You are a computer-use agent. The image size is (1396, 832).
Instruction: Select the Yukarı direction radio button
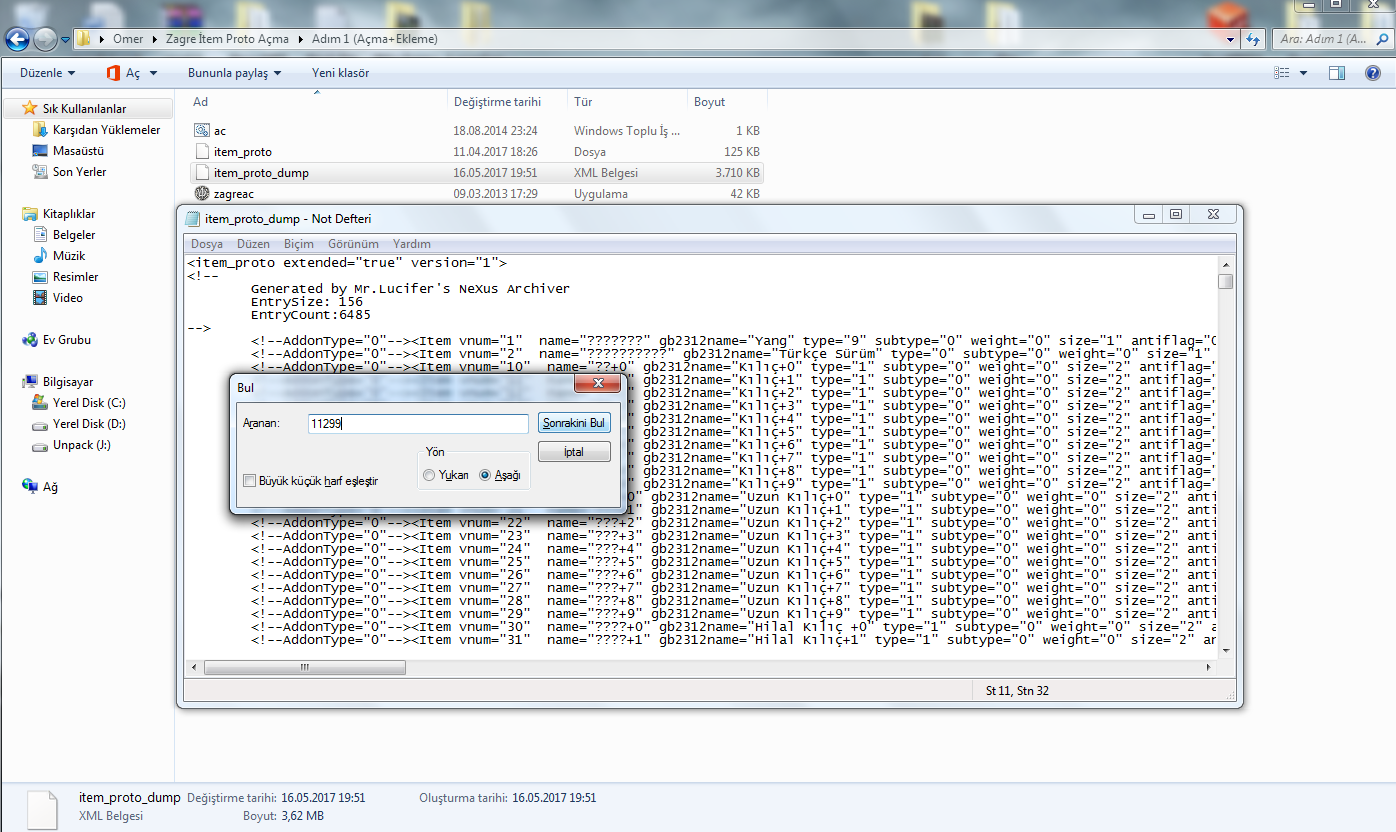pos(429,476)
